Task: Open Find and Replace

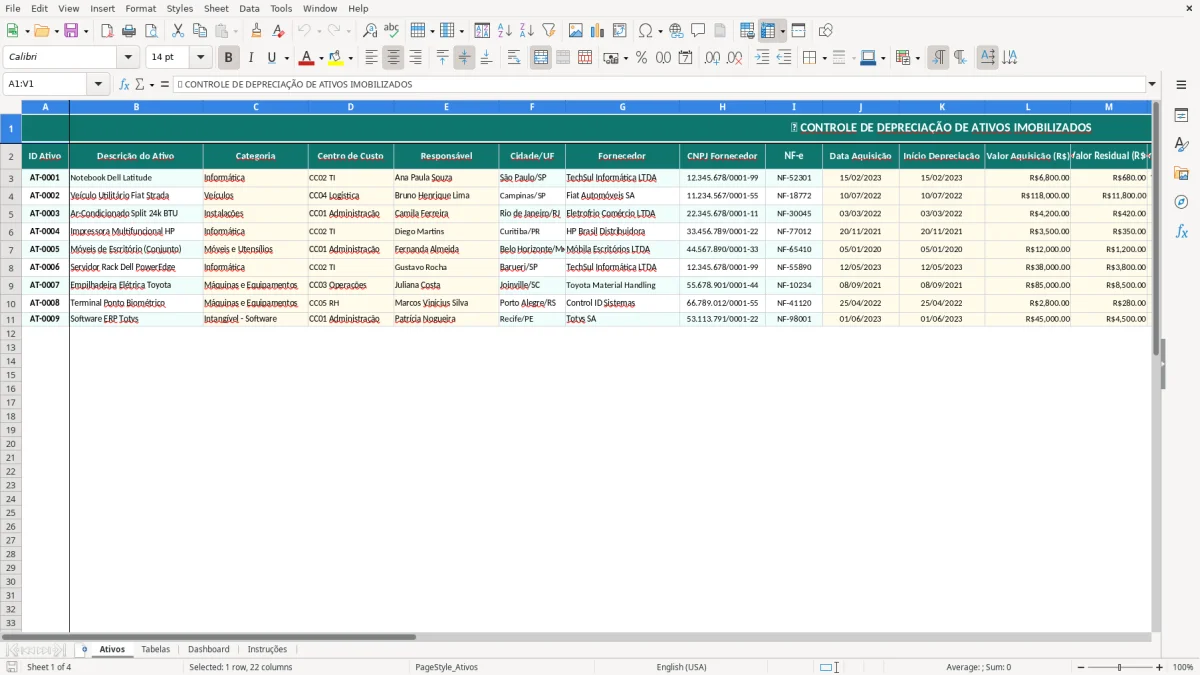Action: click(370, 30)
